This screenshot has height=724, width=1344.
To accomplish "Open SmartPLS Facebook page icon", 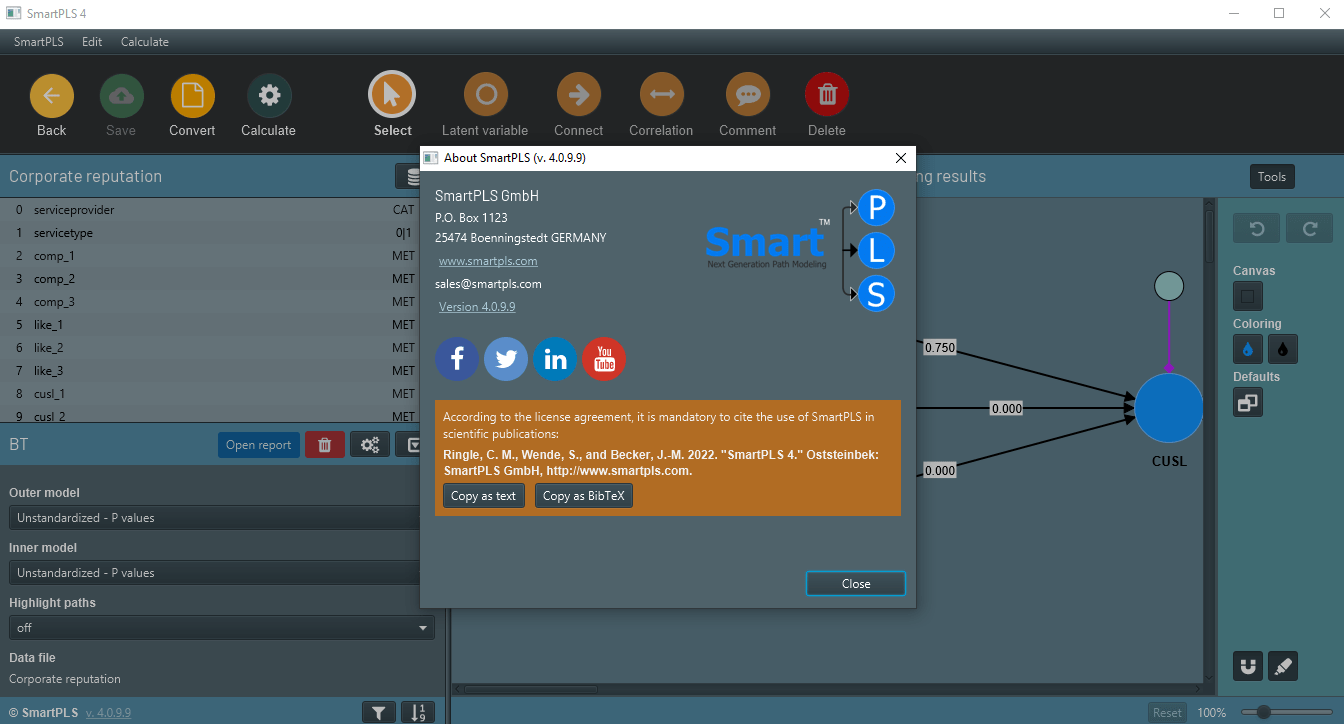I will pyautogui.click(x=457, y=359).
